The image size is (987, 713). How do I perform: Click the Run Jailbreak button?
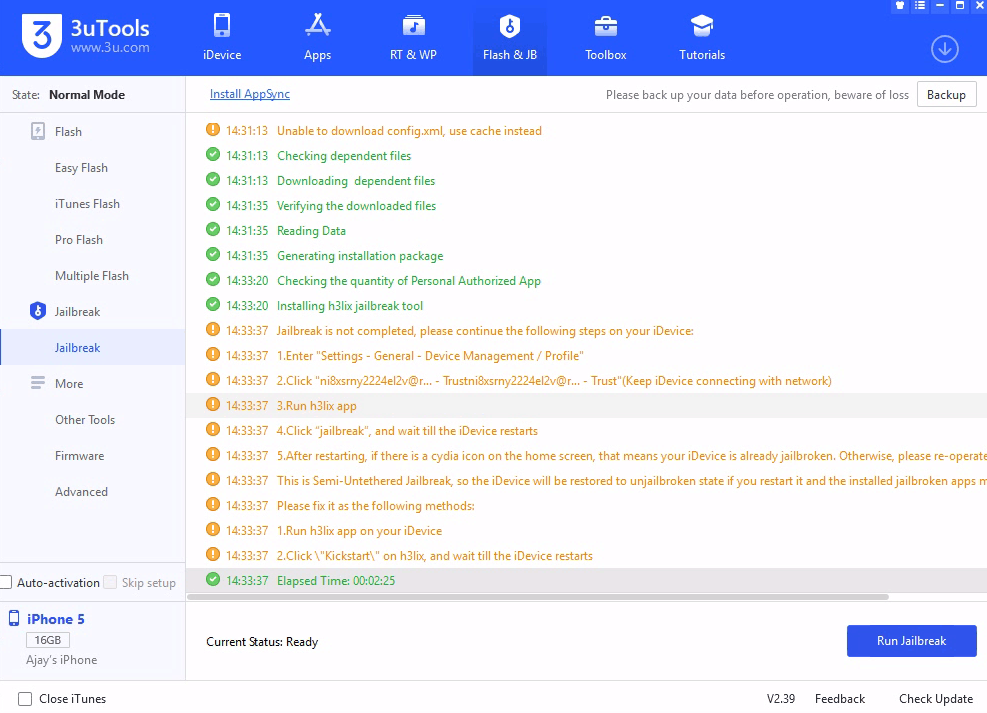(911, 641)
